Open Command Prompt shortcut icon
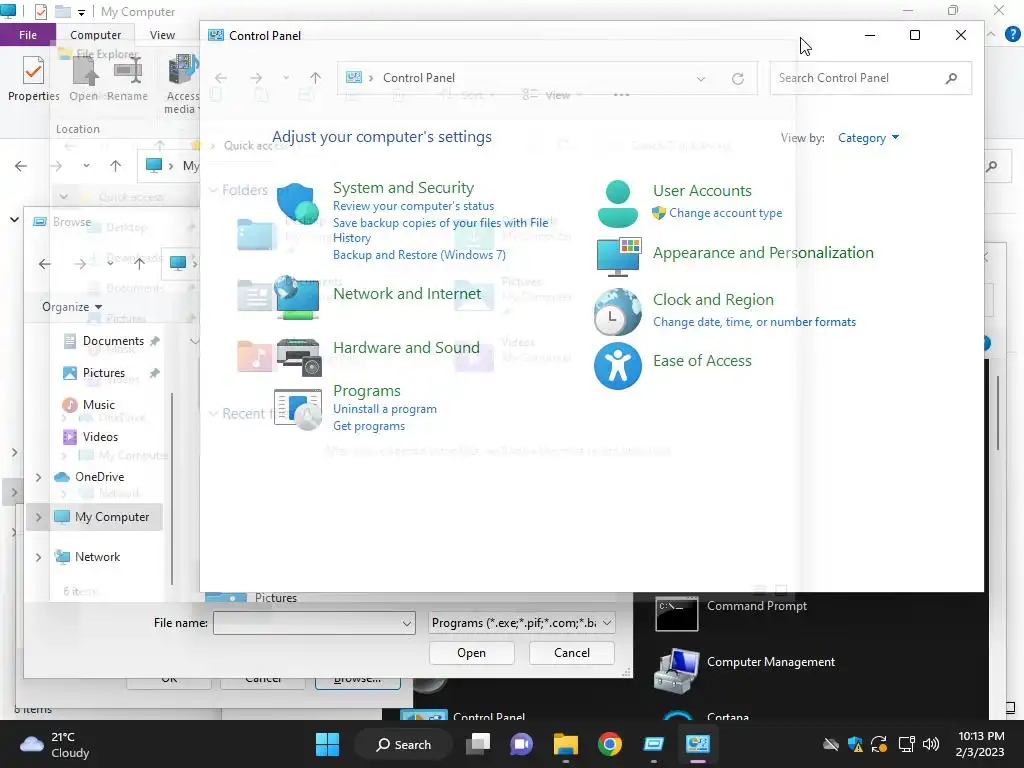The width and height of the screenshot is (1024, 768). click(677, 613)
